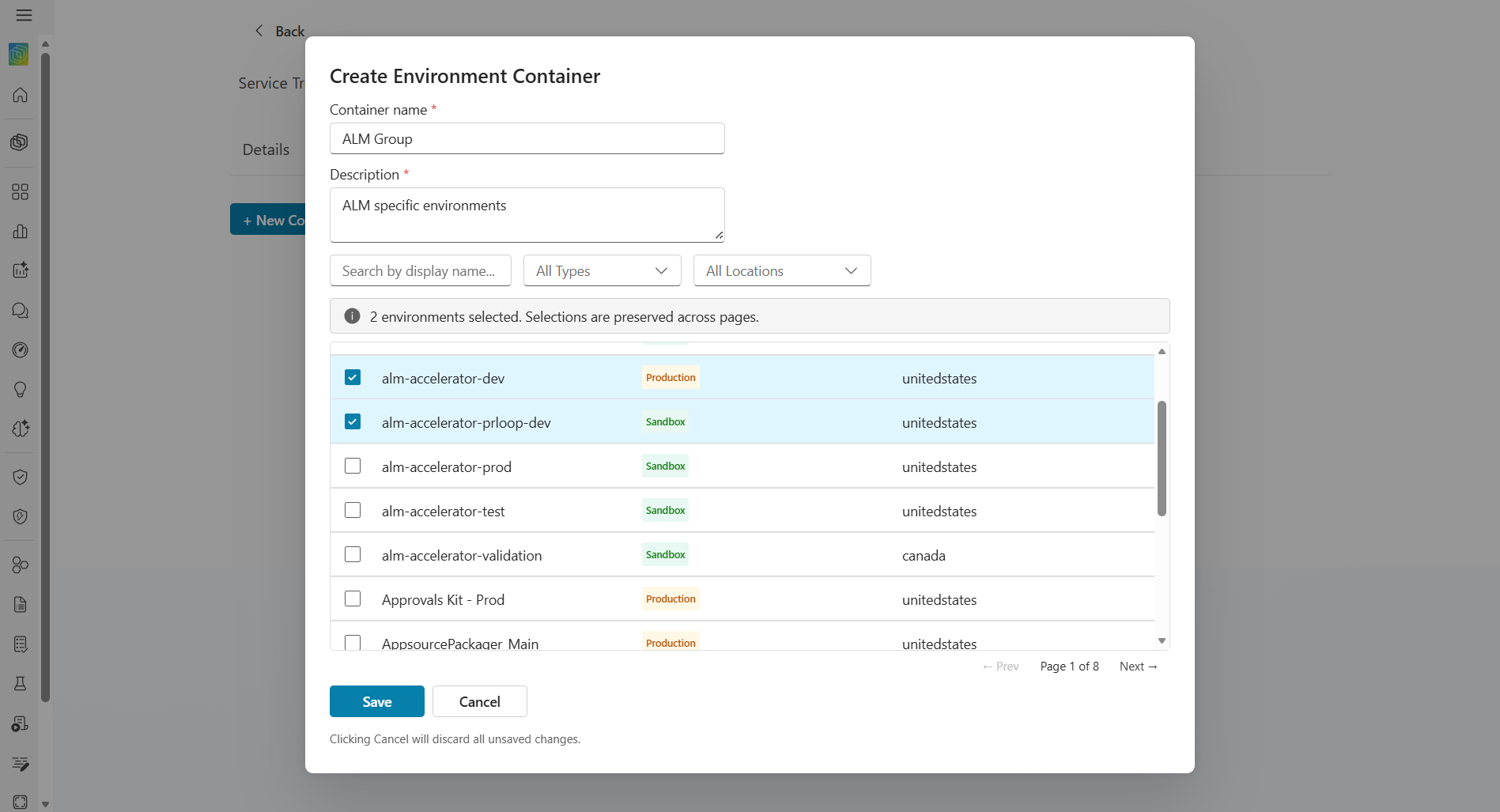Expand the All Types filter dropdown
The height and width of the screenshot is (812, 1500).
tap(602, 270)
